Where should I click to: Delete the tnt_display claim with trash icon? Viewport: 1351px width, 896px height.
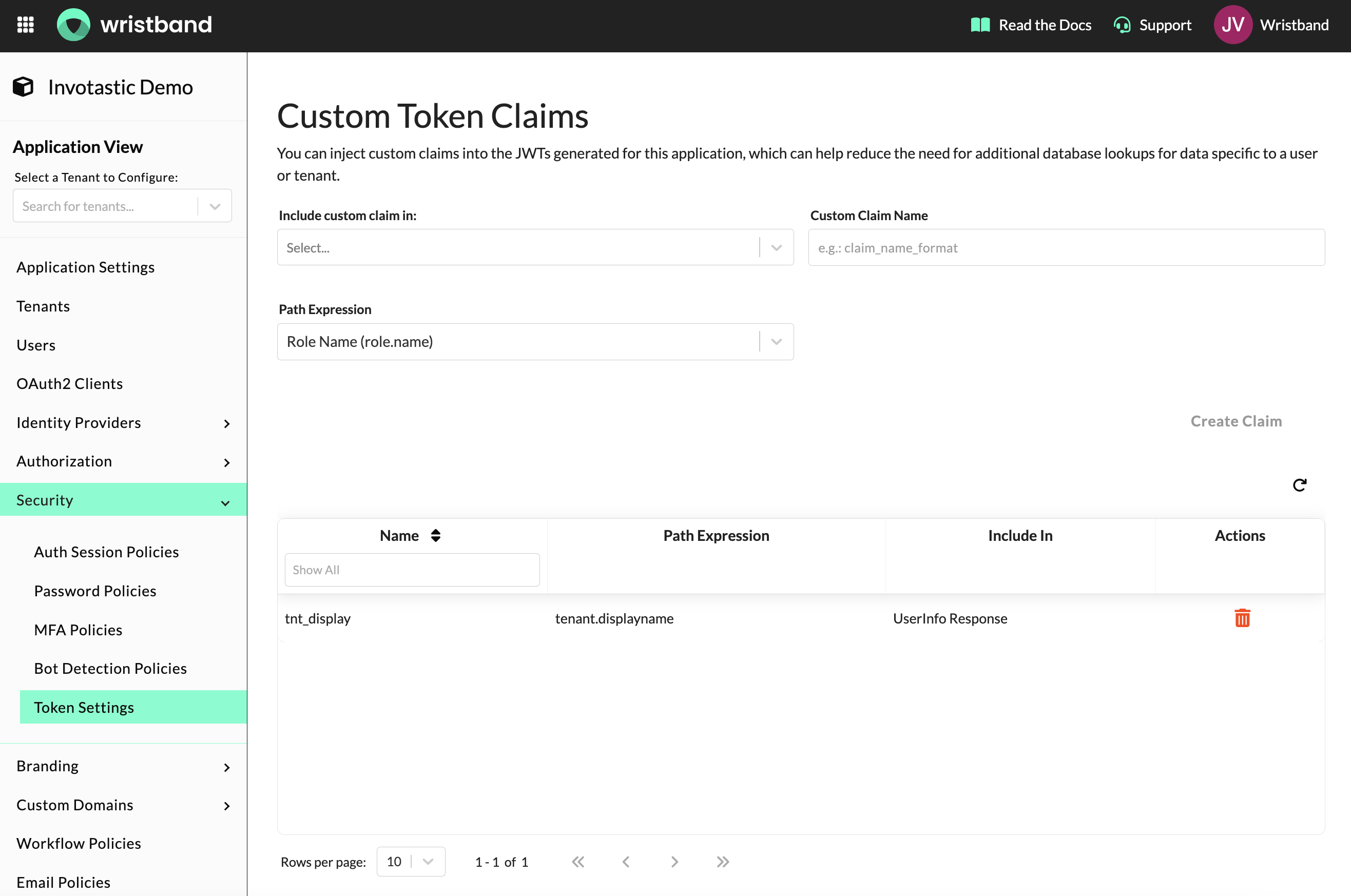coord(1242,618)
